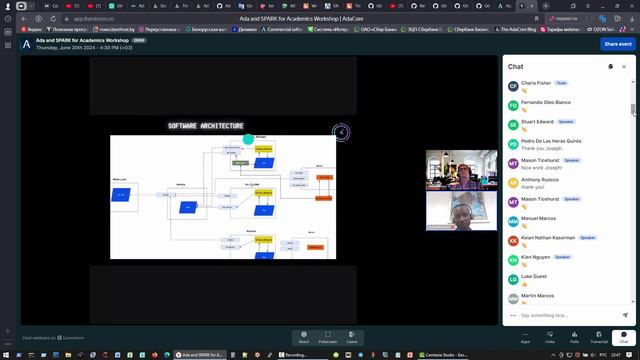Click the Share event button
Screen dimensions: 640x360
[x=618, y=44]
